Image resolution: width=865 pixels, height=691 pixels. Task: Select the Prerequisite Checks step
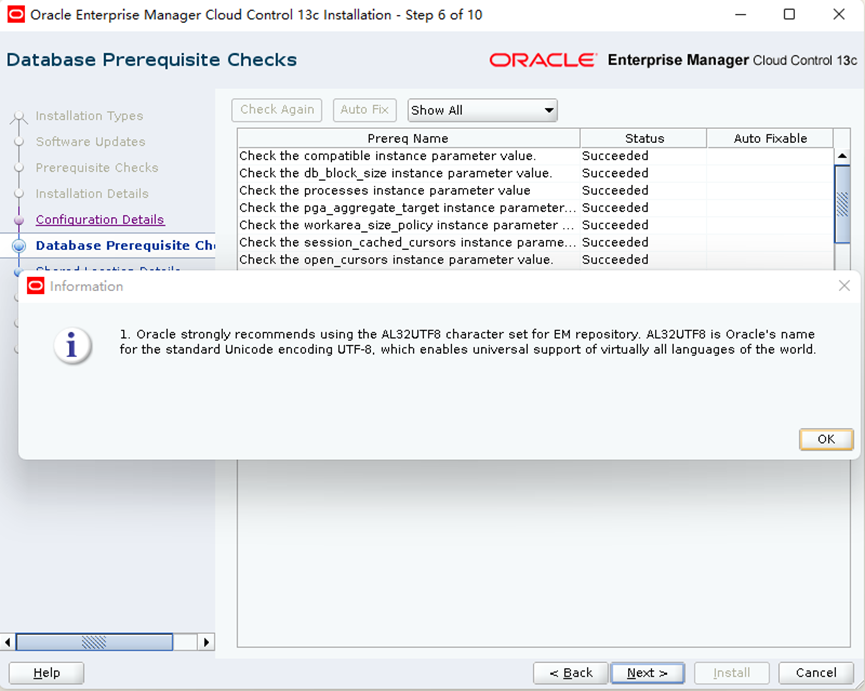(x=97, y=168)
